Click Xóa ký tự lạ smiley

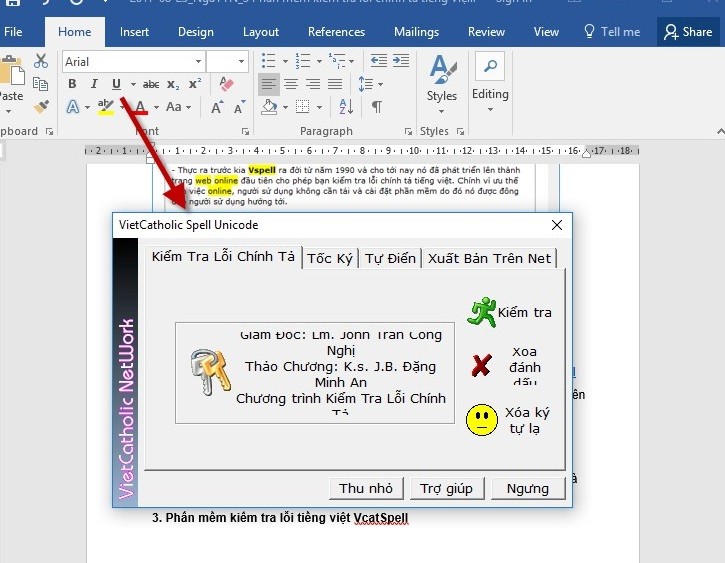click(x=509, y=420)
